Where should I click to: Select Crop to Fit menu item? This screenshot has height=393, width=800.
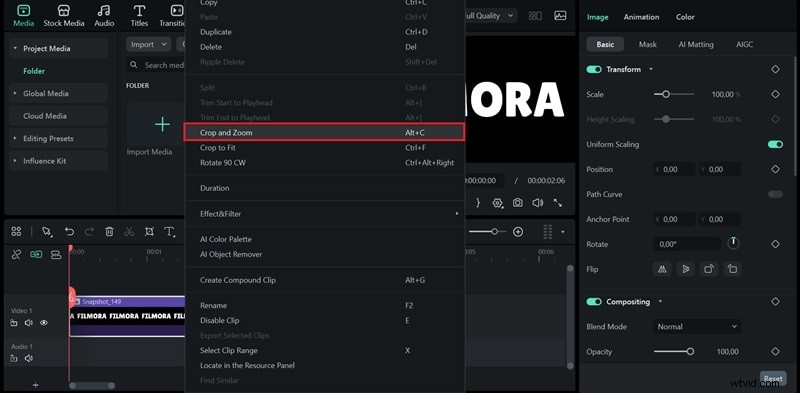tap(324, 148)
